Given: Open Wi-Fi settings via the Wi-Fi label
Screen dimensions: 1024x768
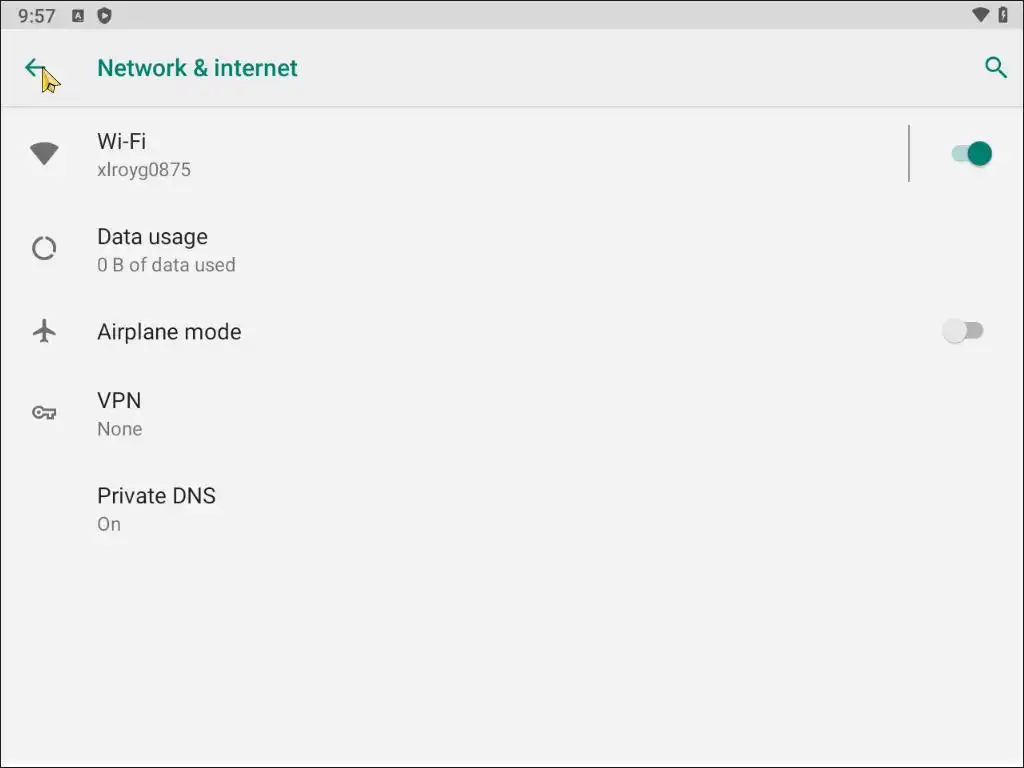Looking at the screenshot, I should (x=121, y=141).
